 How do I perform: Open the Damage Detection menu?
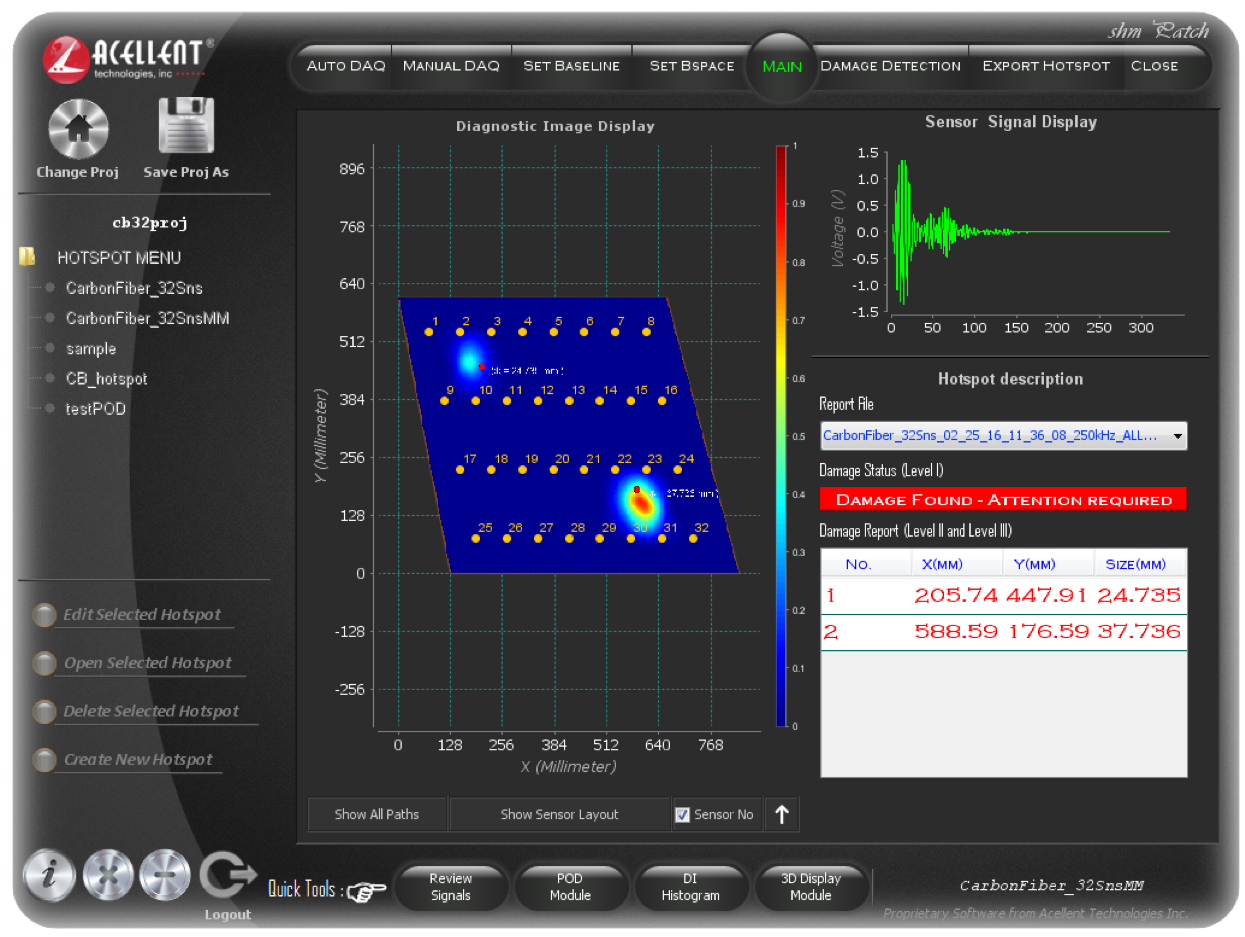(890, 66)
